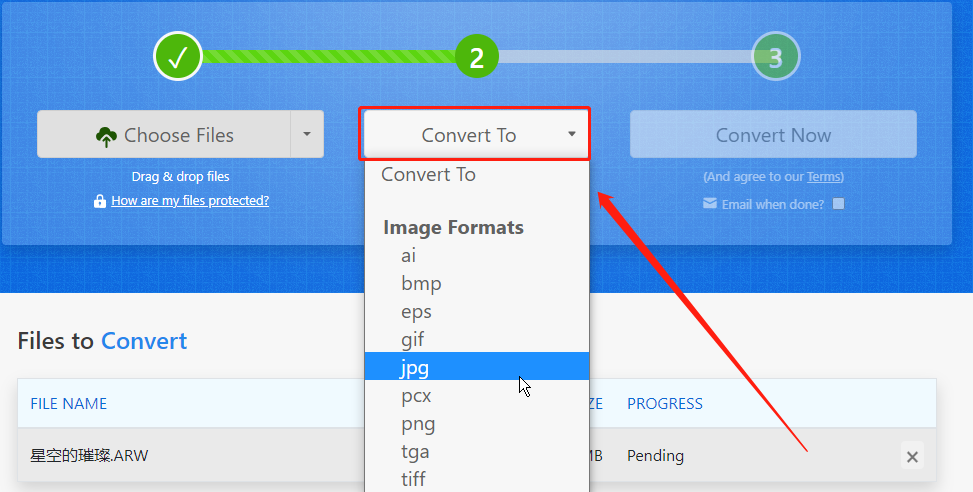
Task: Select gif as the output format
Action: point(477,339)
